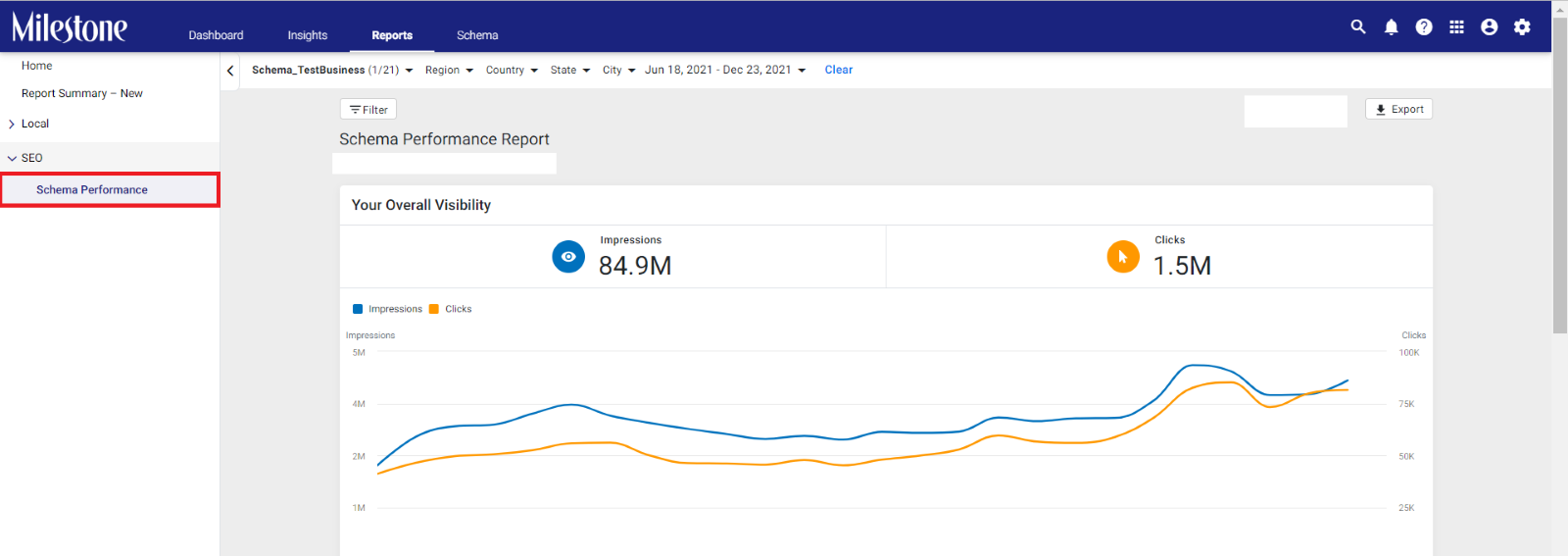Collapse the sidebar with the left chevron
This screenshot has width=1568, height=556.
230,71
